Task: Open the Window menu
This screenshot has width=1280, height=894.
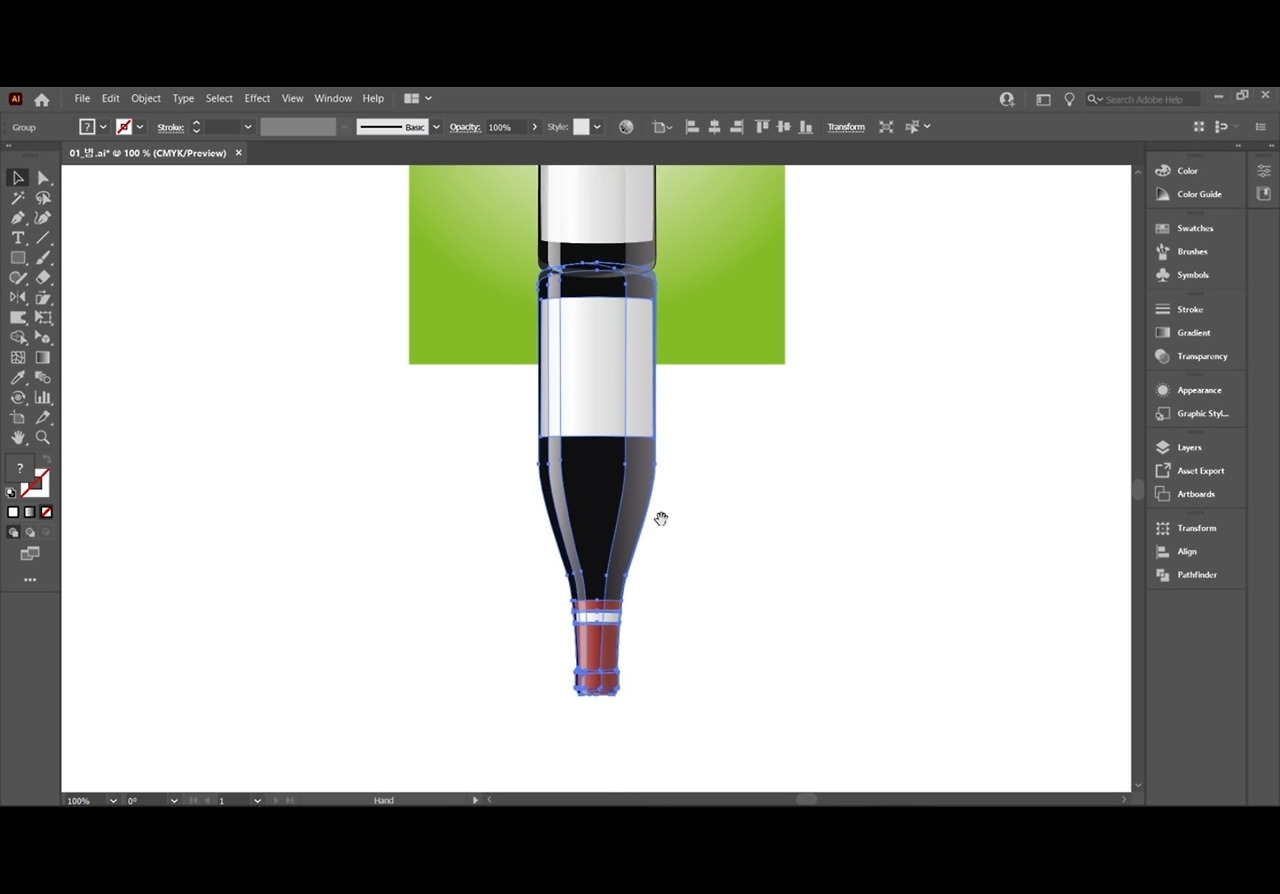Action: pyautogui.click(x=333, y=98)
